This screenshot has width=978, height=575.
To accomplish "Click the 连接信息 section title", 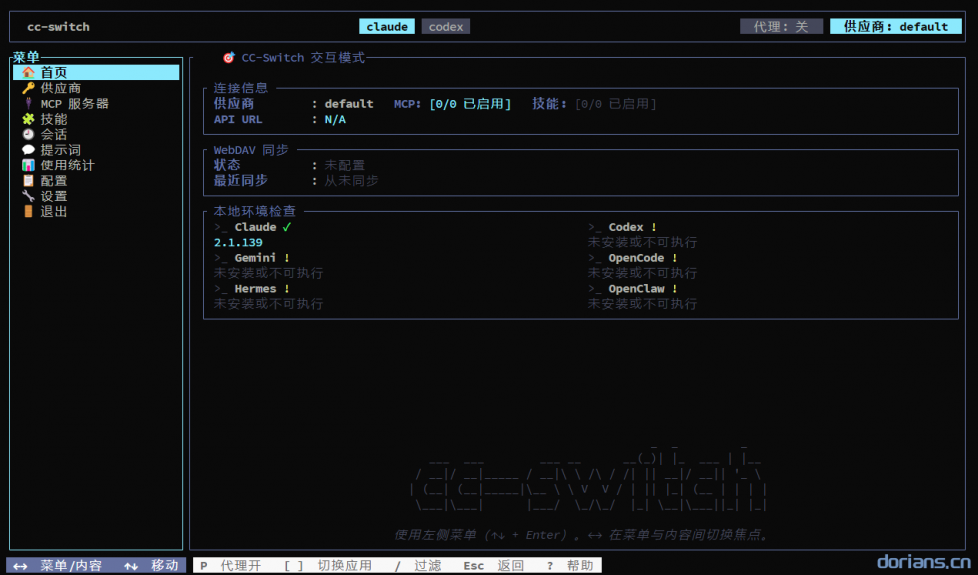I will tap(241, 88).
